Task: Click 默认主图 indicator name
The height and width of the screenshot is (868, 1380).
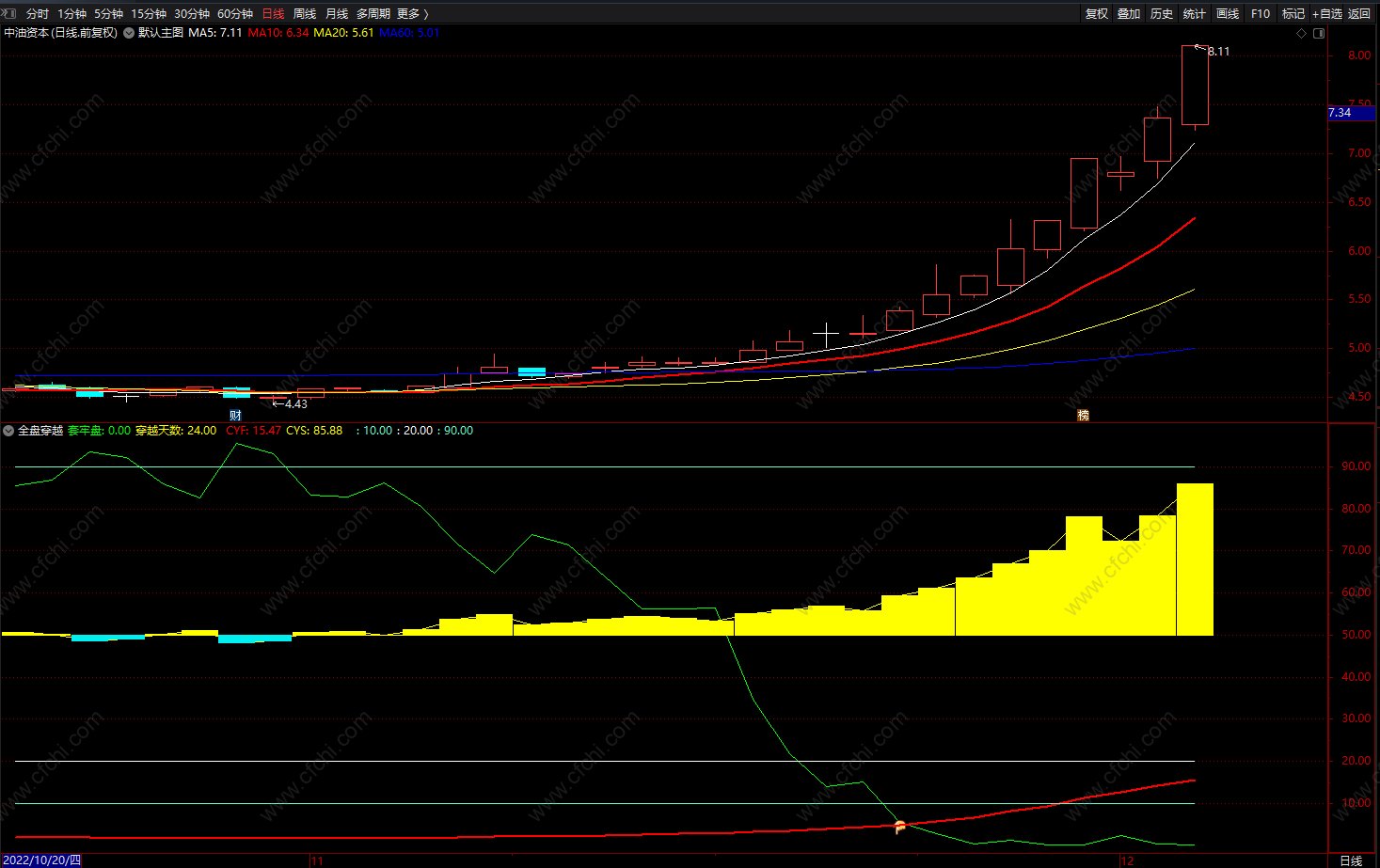Action: point(161,33)
